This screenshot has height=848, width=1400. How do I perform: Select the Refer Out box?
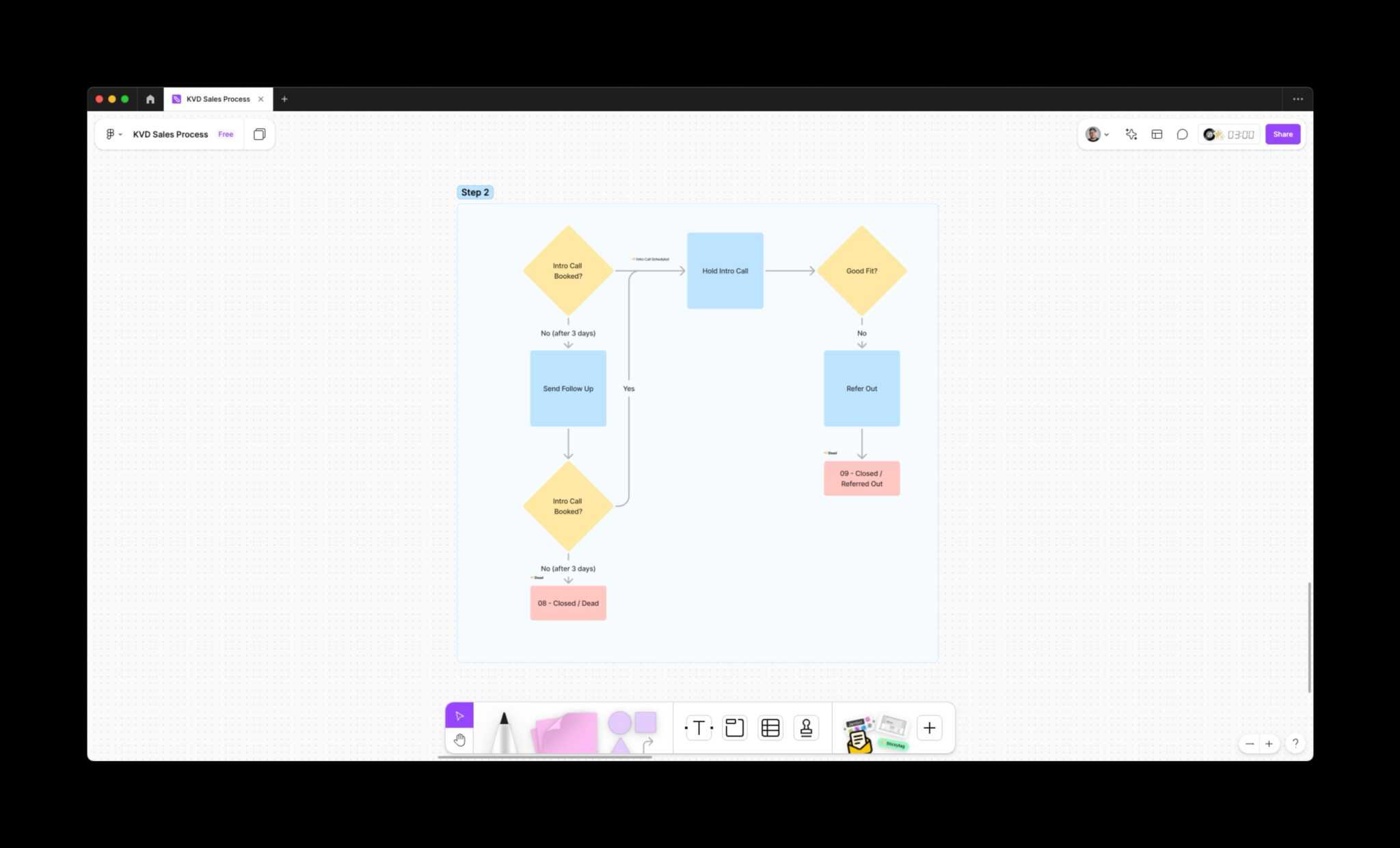[861, 388]
